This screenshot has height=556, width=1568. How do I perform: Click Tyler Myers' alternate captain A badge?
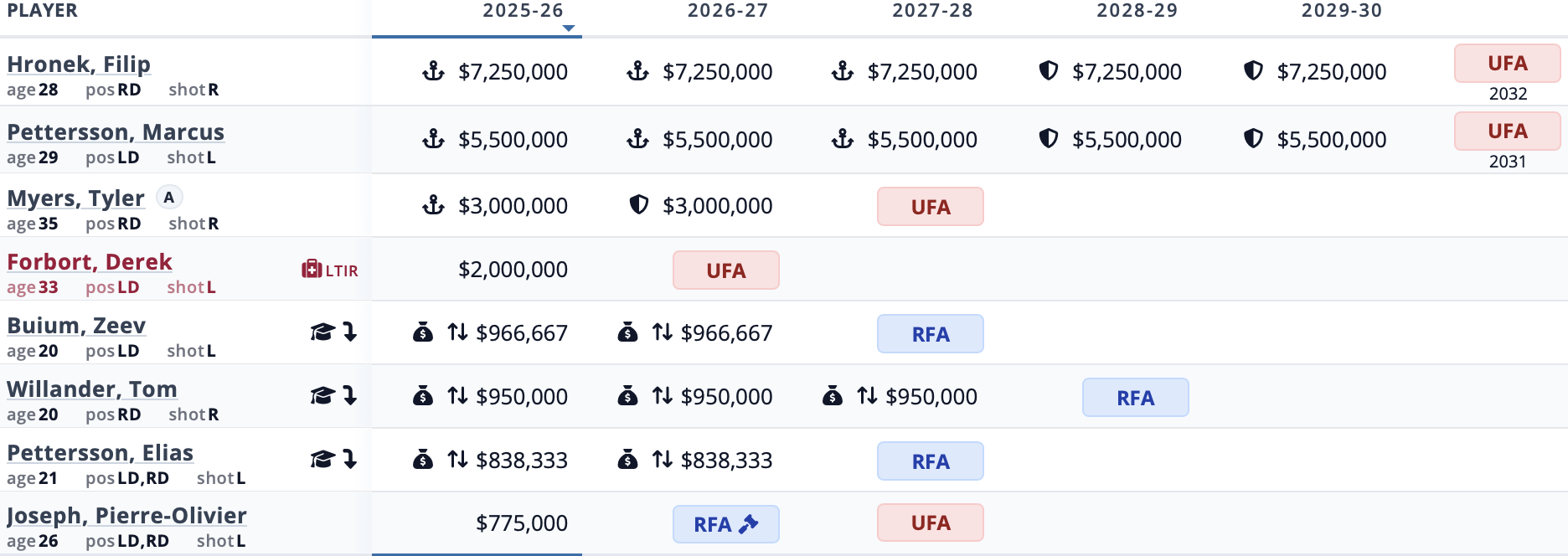[169, 198]
